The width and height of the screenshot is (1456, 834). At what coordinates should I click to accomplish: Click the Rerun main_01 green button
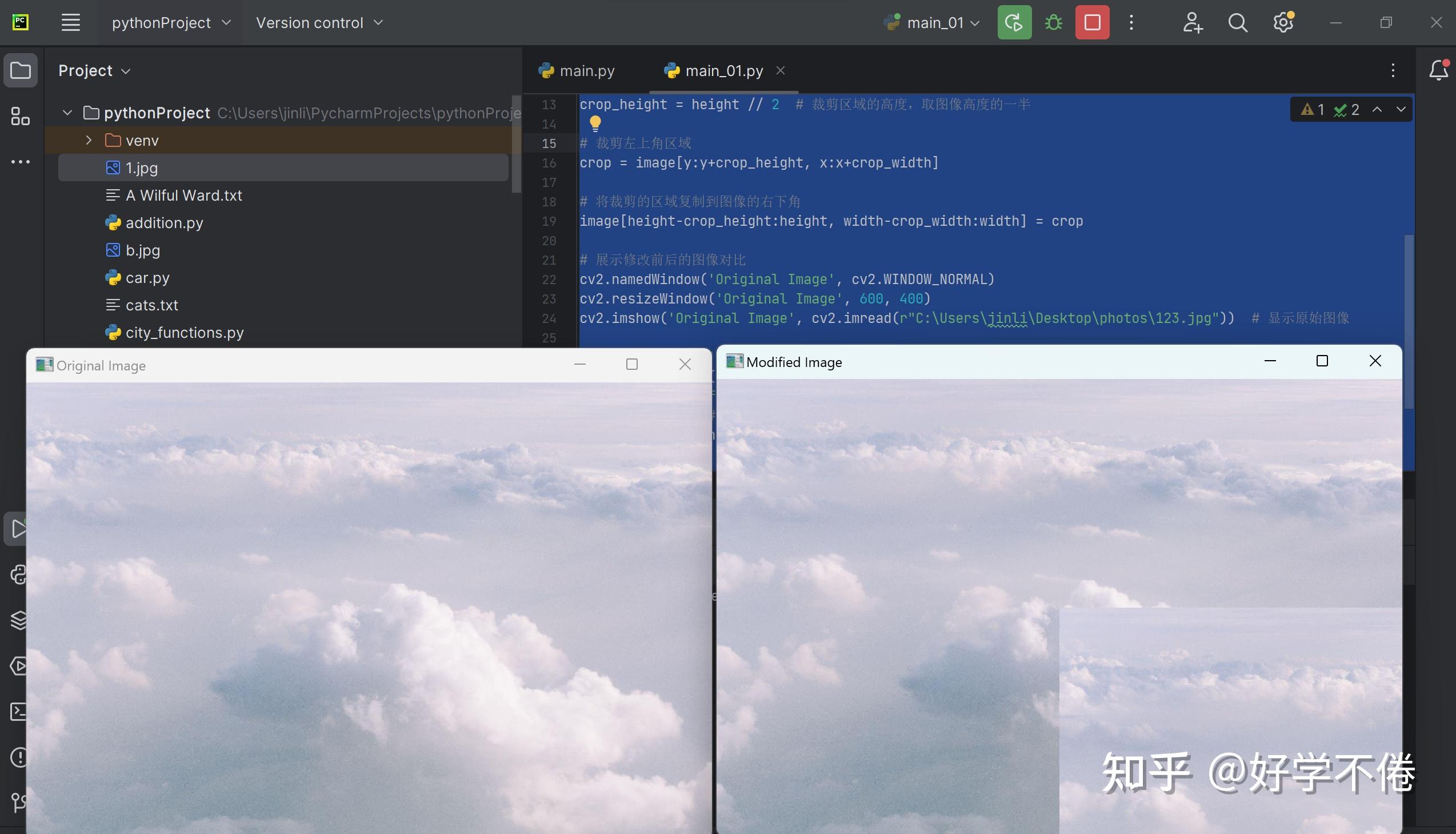coord(1014,23)
